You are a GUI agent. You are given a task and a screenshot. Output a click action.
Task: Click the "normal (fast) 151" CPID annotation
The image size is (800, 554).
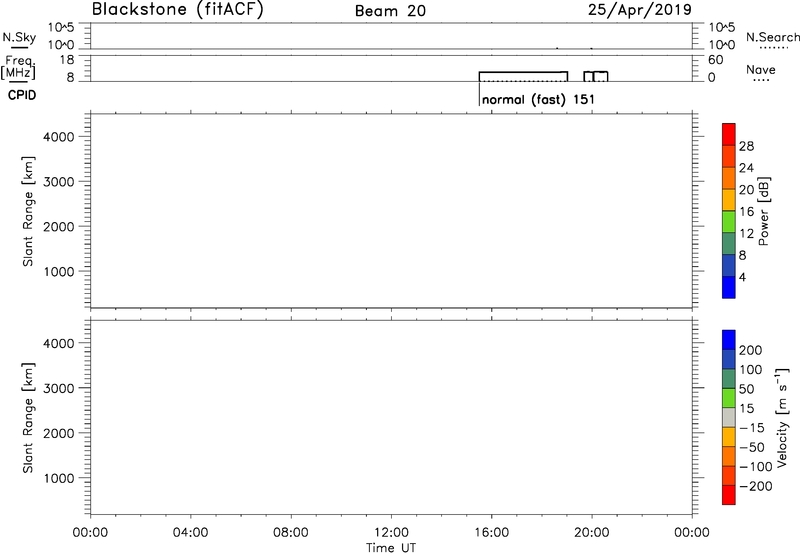538,99
